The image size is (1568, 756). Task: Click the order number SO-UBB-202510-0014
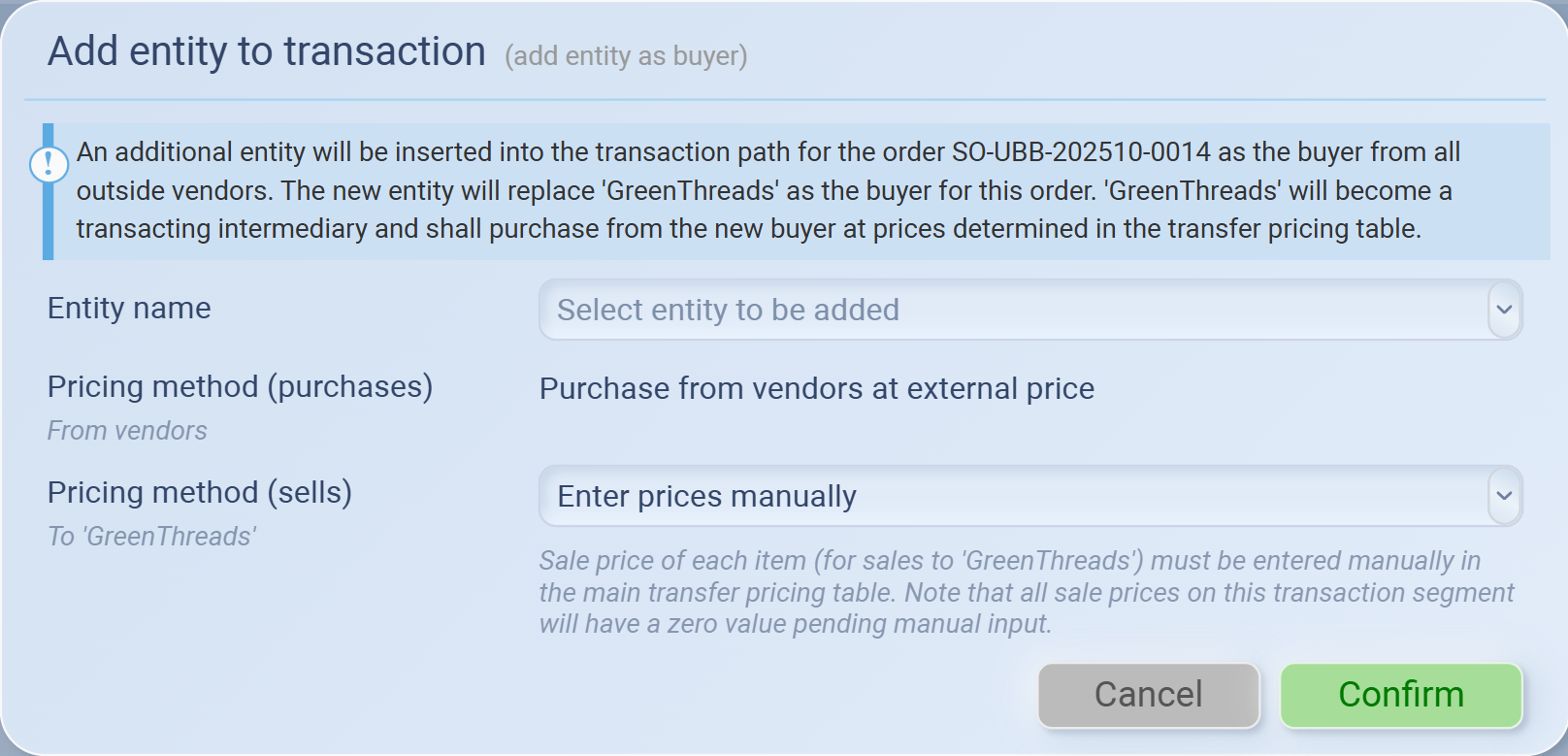click(x=1081, y=152)
